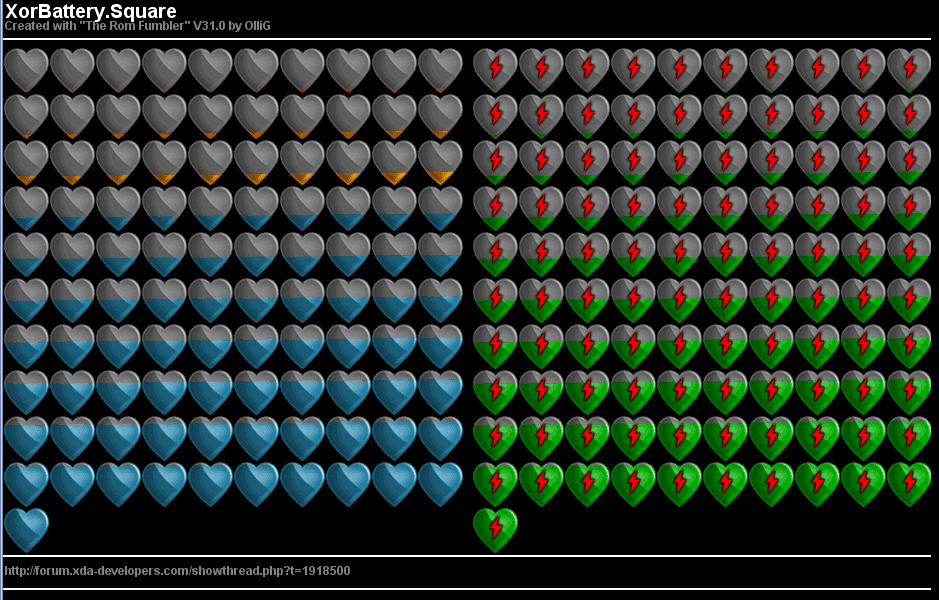The width and height of the screenshot is (939, 600).
Task: Select the first orange-tipped heart in the second row
Action: tap(26, 116)
